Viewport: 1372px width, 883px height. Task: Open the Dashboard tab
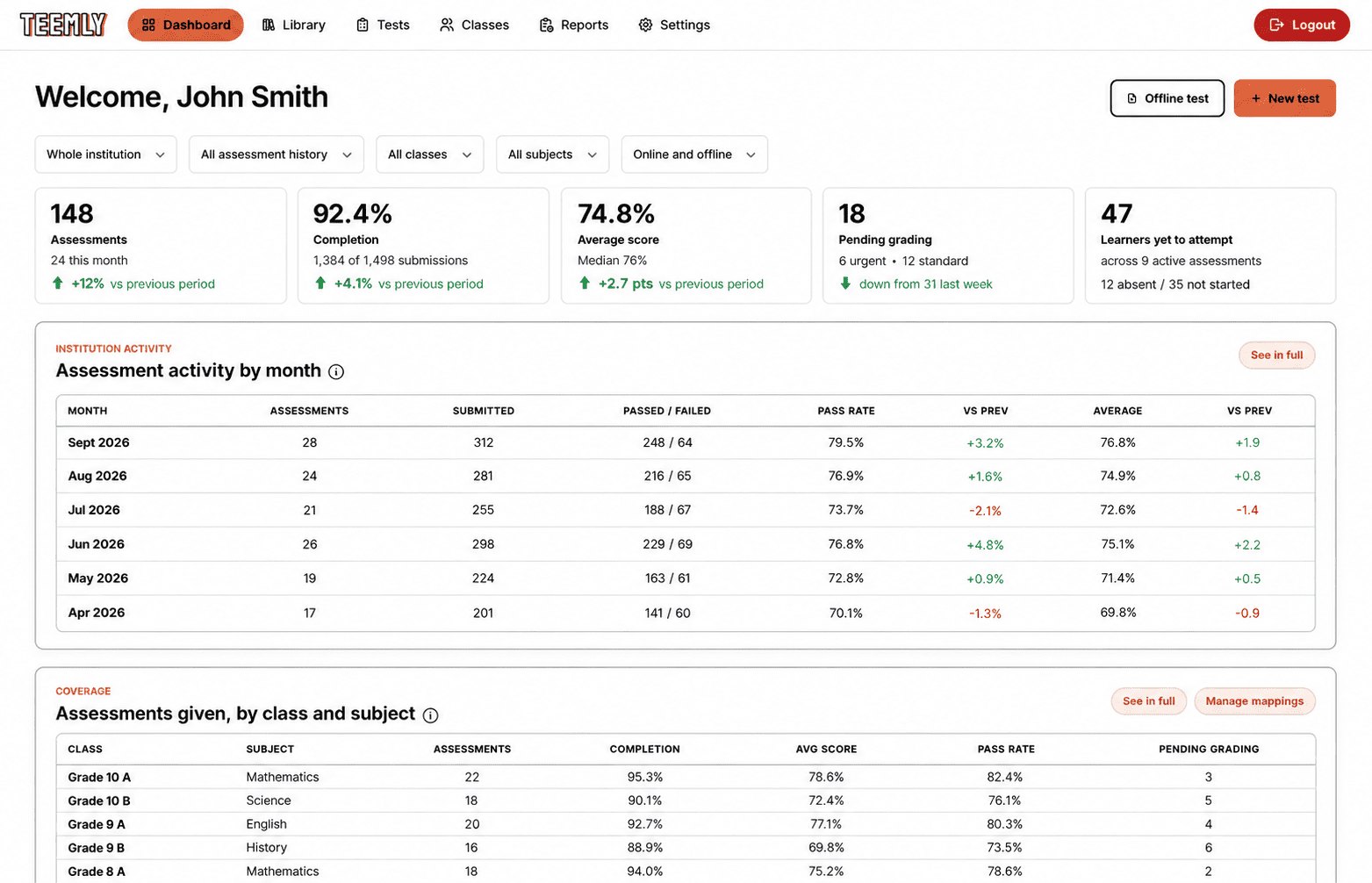pyautogui.click(x=185, y=25)
